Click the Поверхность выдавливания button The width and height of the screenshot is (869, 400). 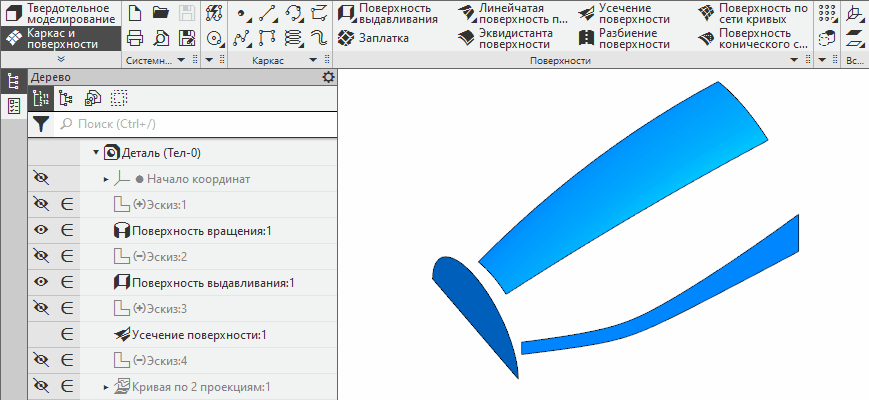point(390,13)
